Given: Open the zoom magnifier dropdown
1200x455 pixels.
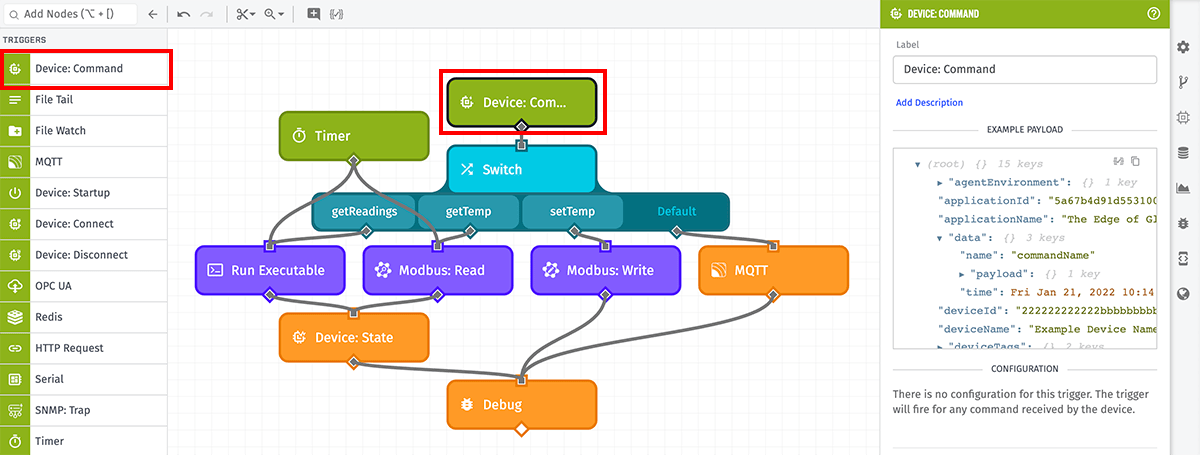Looking at the screenshot, I should click(274, 14).
